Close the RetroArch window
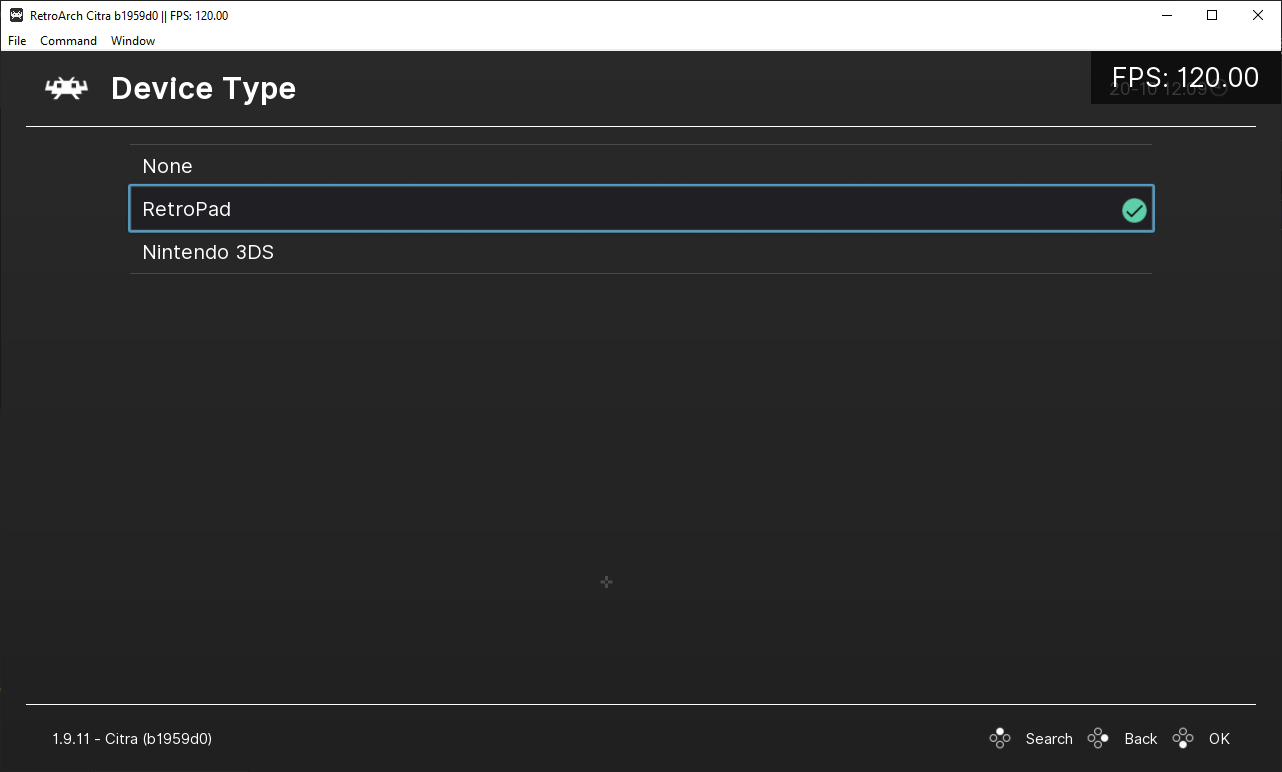The height and width of the screenshot is (772, 1282). click(x=1258, y=15)
